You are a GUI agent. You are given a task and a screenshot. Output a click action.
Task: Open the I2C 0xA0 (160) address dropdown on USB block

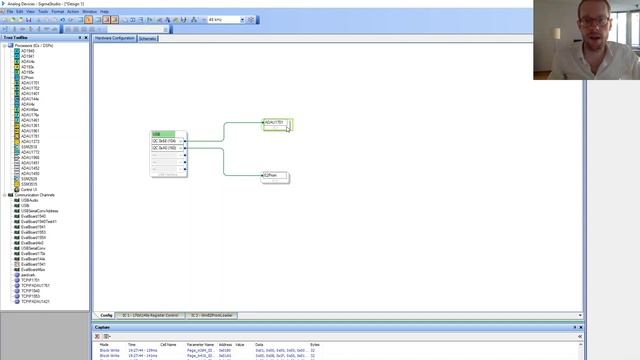[x=181, y=148]
